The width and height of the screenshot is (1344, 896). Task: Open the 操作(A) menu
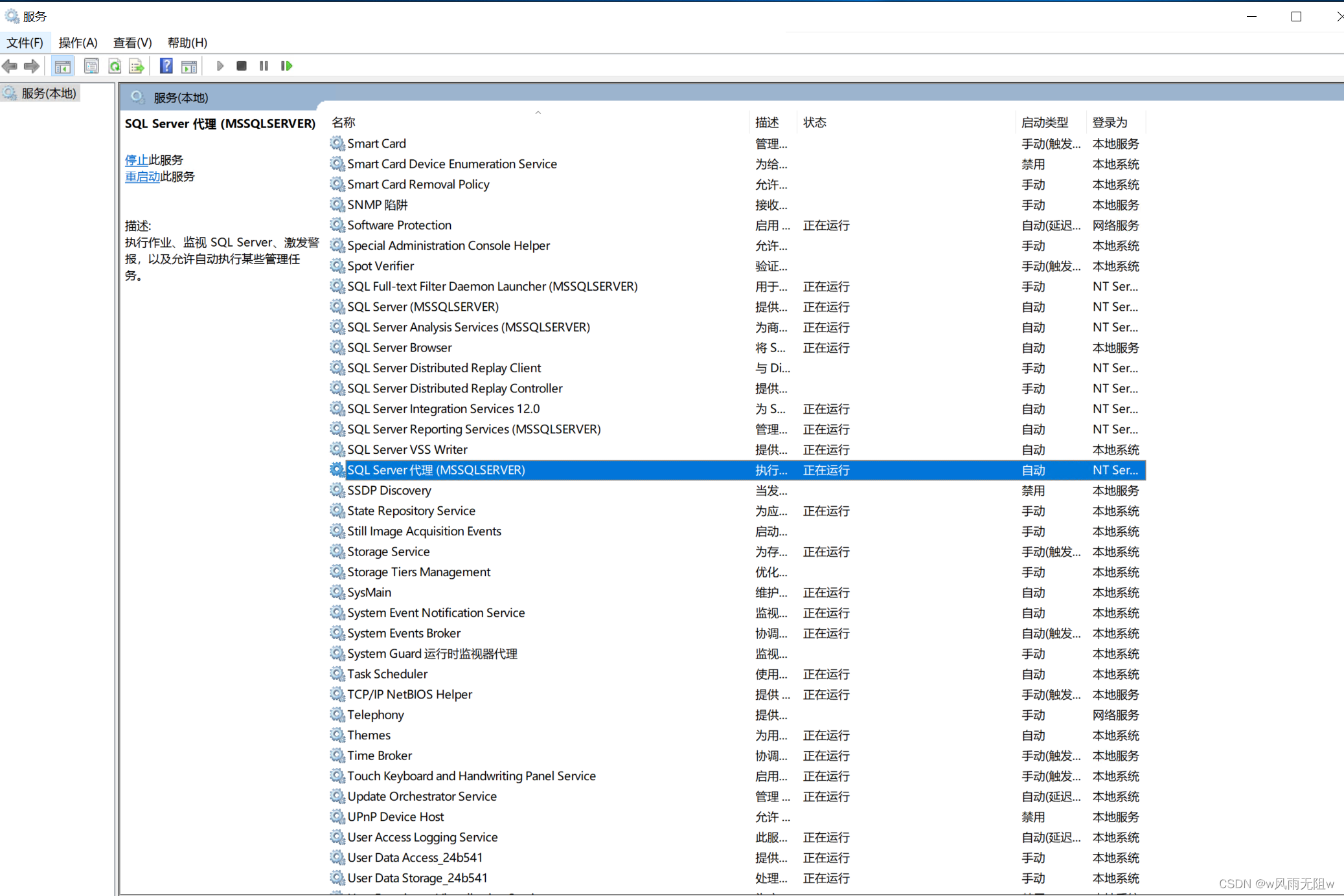(x=78, y=43)
